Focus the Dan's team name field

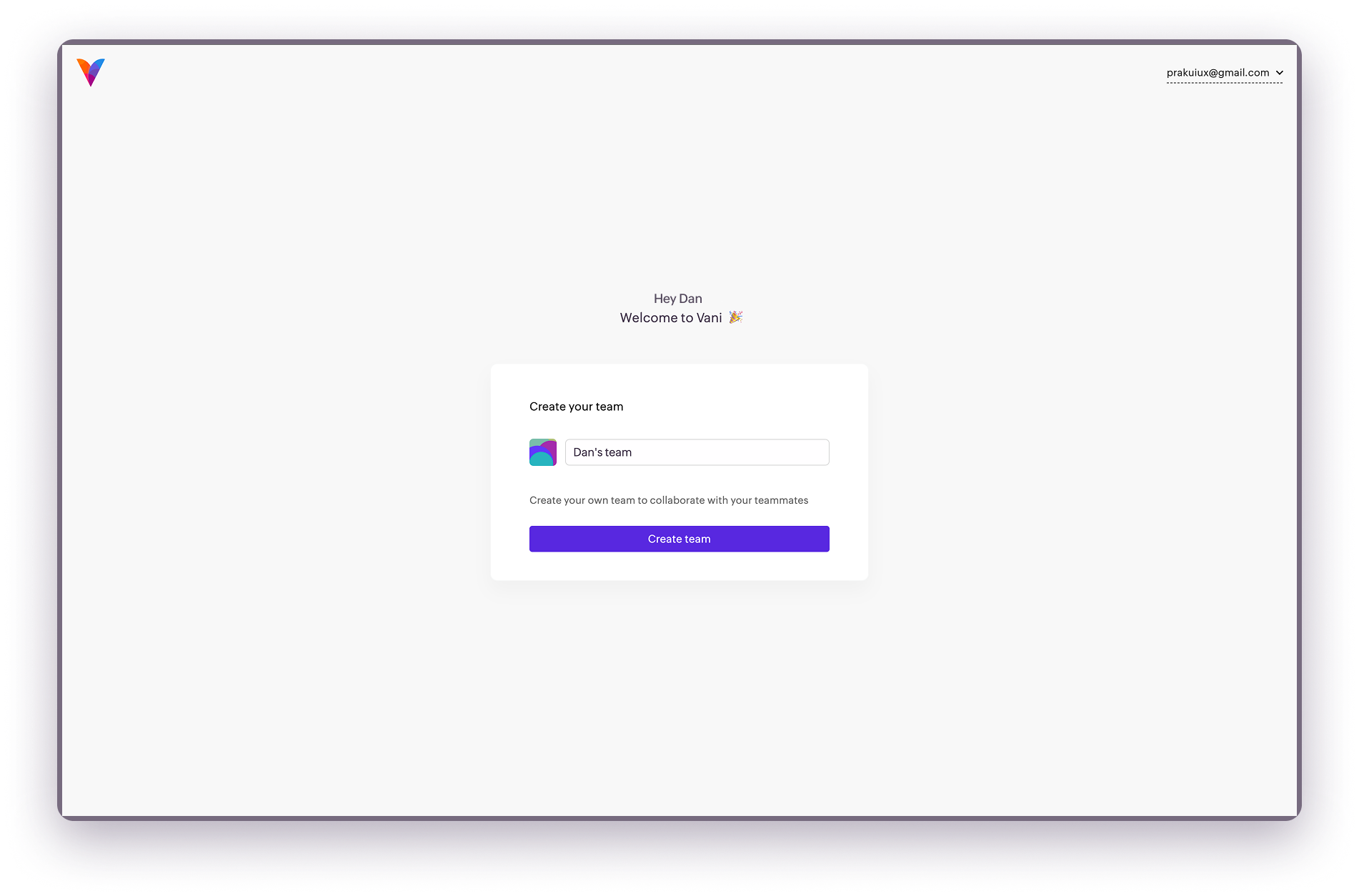[x=697, y=452]
